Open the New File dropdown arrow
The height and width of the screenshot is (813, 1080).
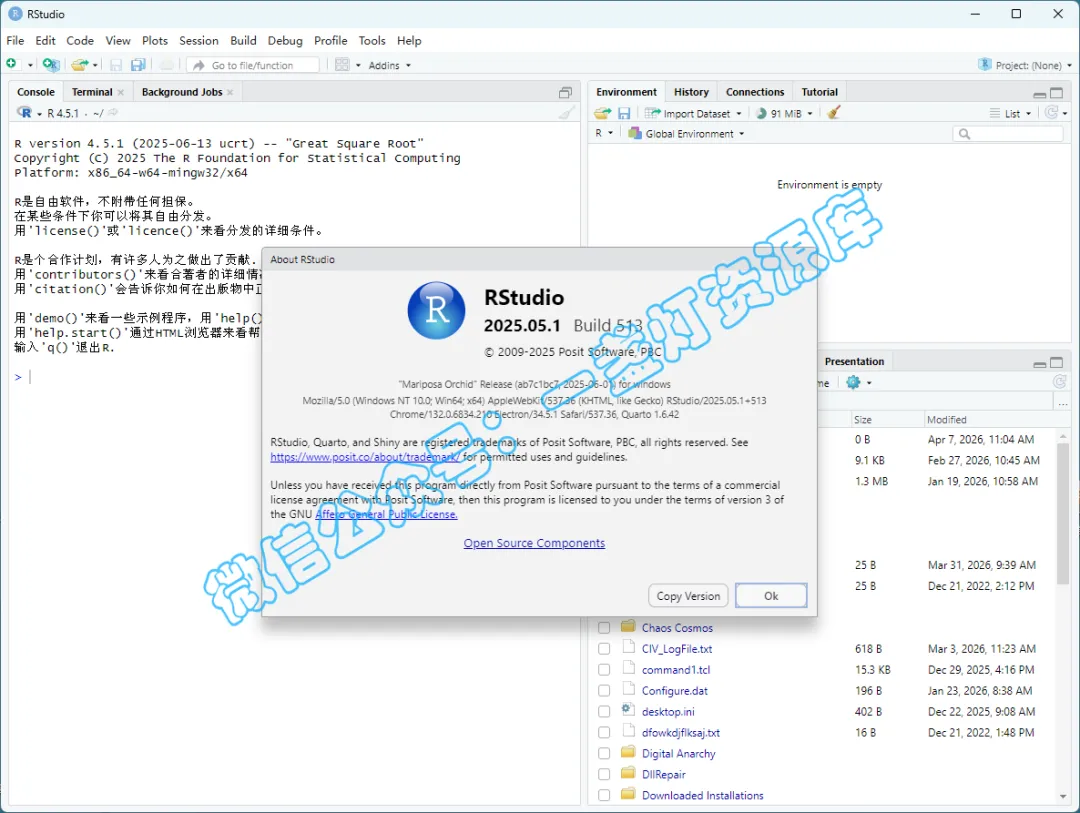(30, 65)
